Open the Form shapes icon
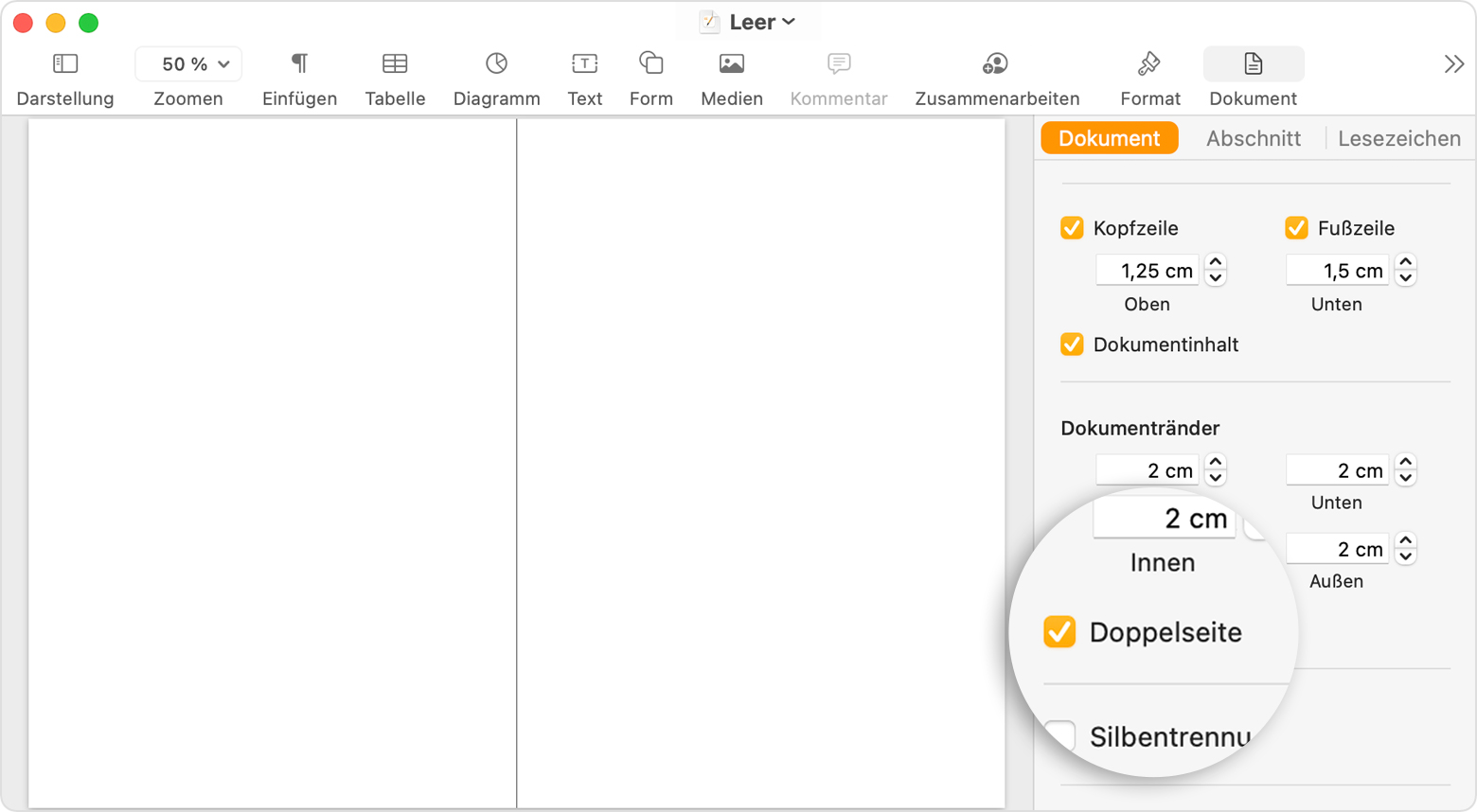 click(x=651, y=64)
